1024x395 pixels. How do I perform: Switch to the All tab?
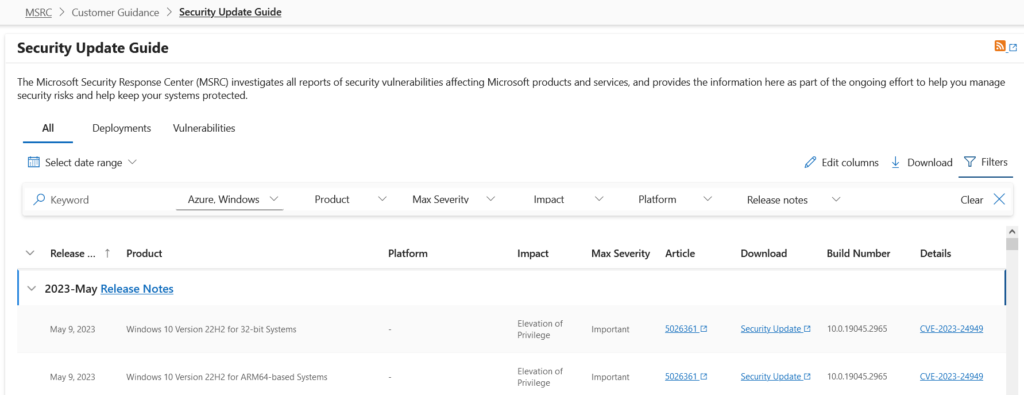pyautogui.click(x=48, y=129)
